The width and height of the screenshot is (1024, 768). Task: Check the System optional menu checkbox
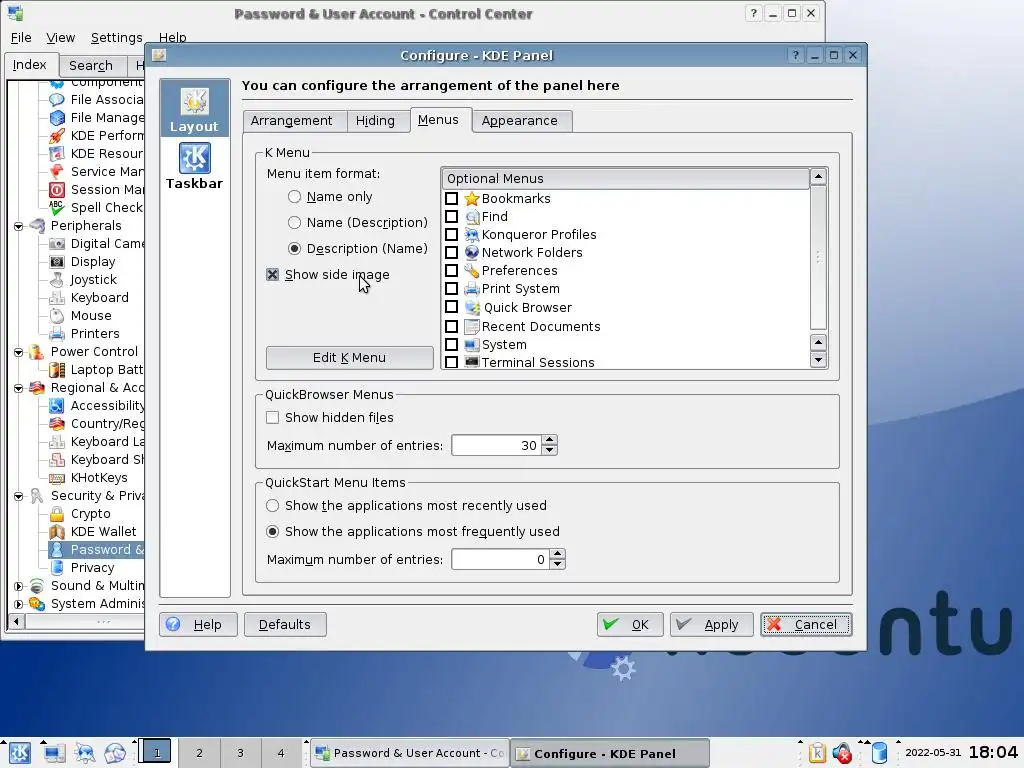451,344
